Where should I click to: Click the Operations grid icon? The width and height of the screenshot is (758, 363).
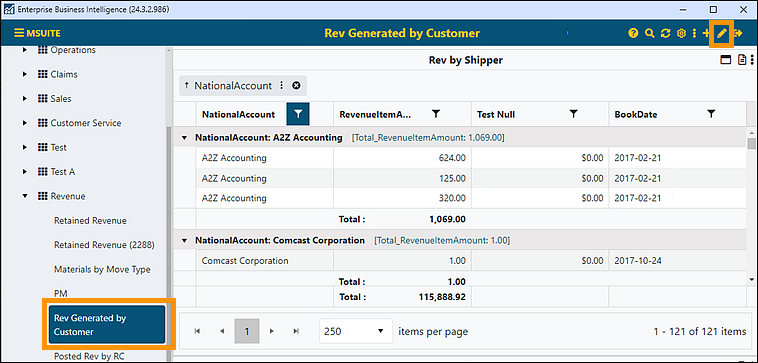coord(42,50)
